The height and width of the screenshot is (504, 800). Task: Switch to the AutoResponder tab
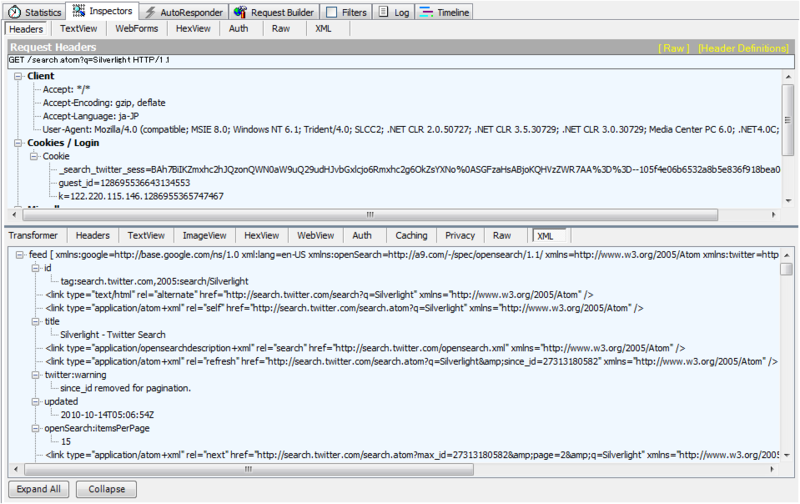point(184,12)
